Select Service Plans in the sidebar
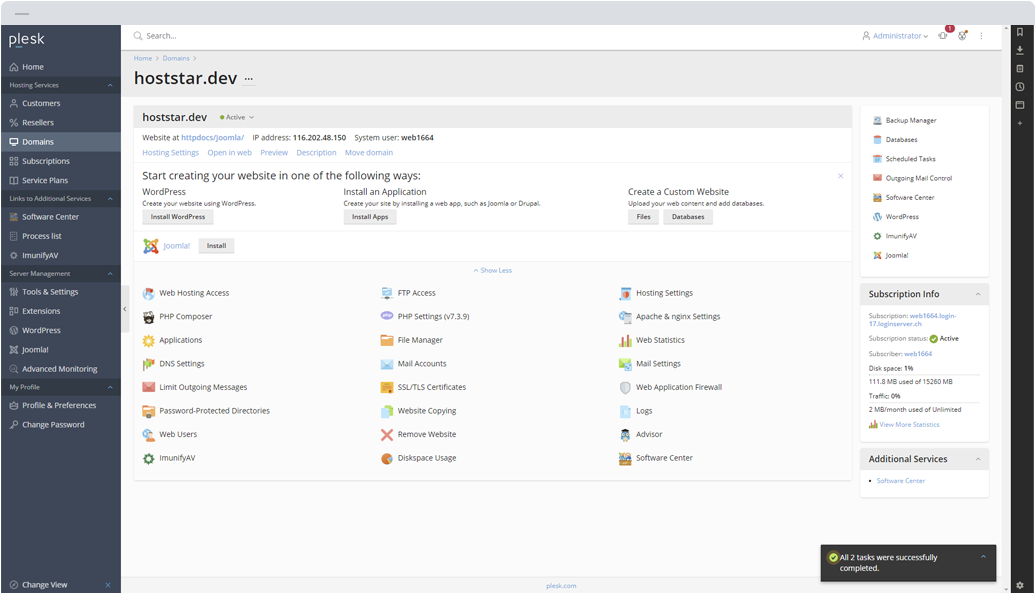The height and width of the screenshot is (611, 1036). tap(61, 180)
